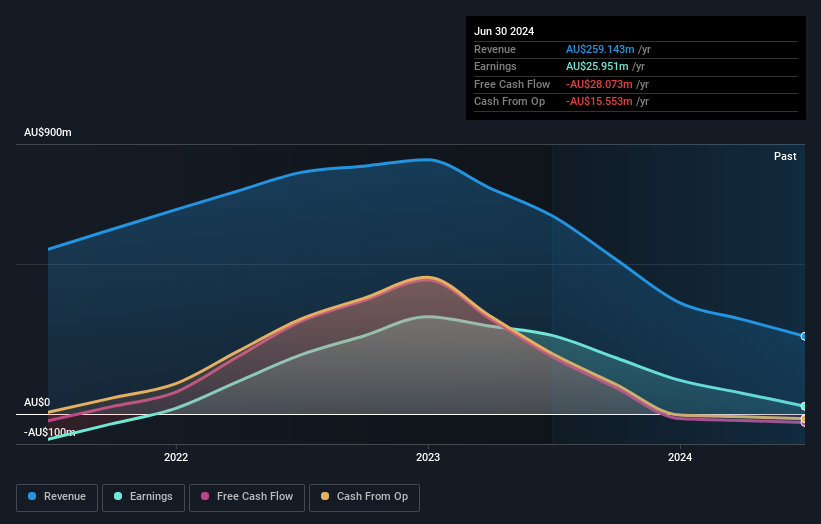Click the 2022 x-axis label
The width and height of the screenshot is (821, 524).
[x=176, y=457]
